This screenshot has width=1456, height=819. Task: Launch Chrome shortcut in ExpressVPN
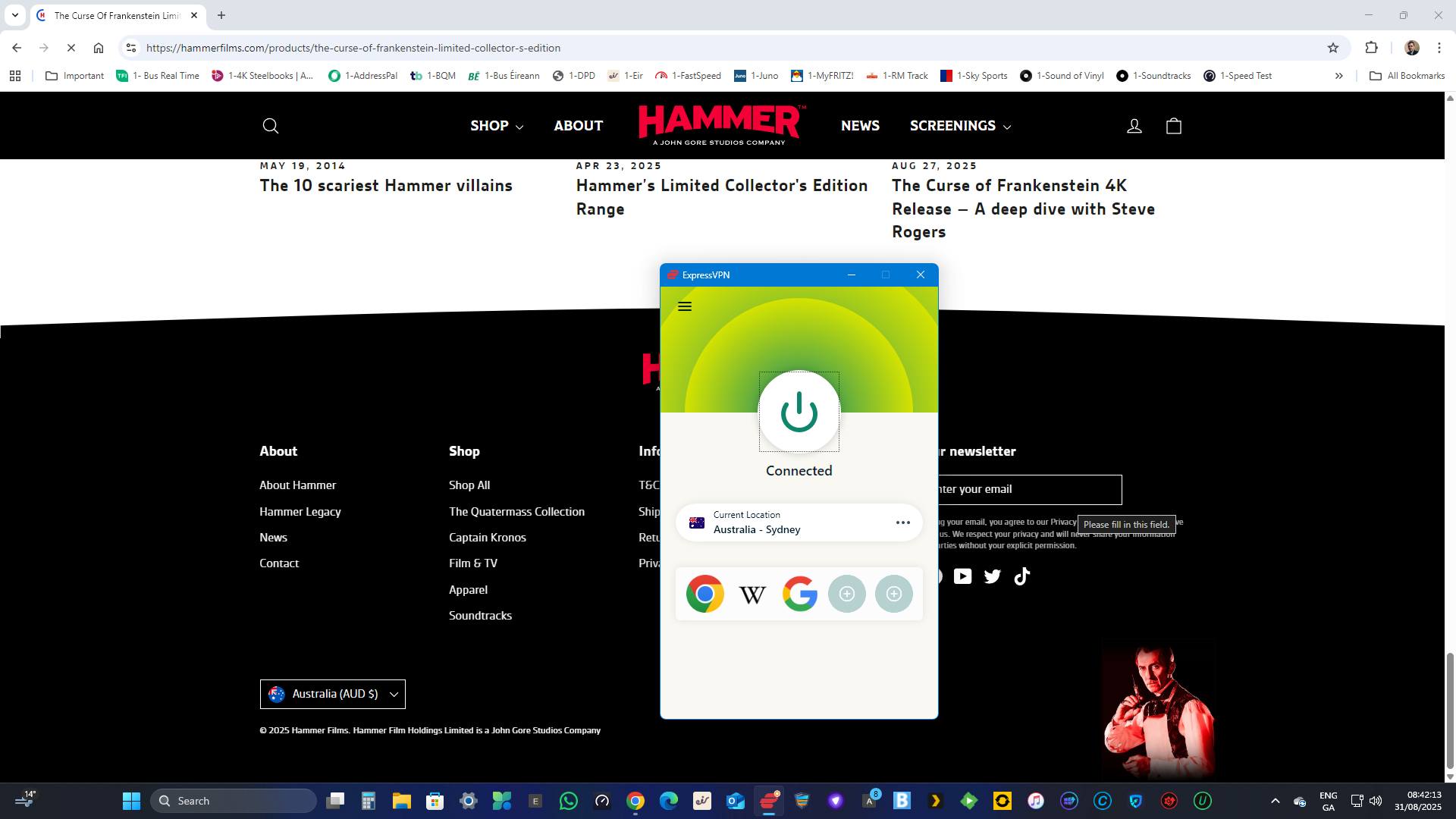coord(705,594)
